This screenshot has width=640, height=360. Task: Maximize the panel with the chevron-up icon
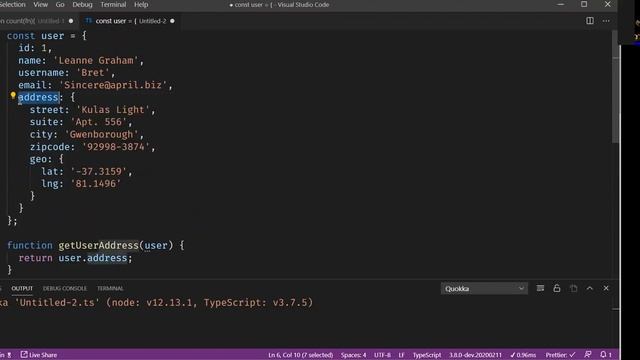tap(590, 289)
